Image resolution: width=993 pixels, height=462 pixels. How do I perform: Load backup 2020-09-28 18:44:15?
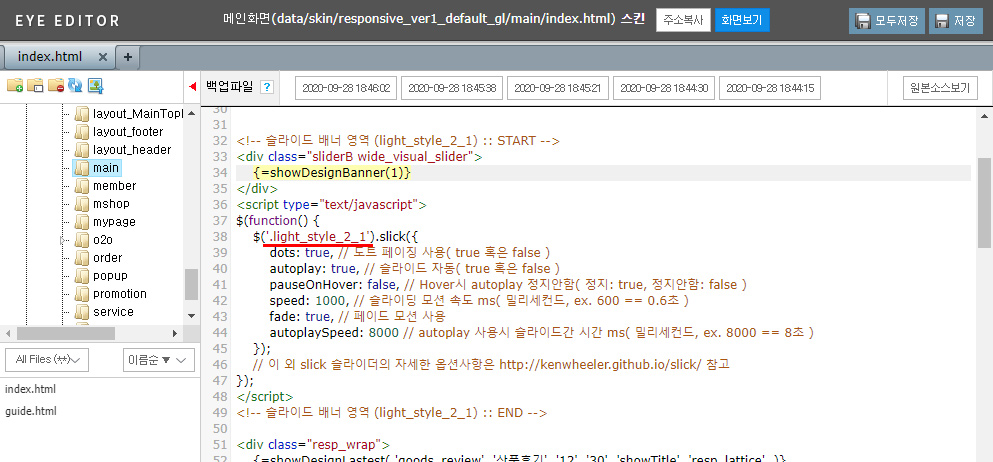pyautogui.click(x=769, y=88)
